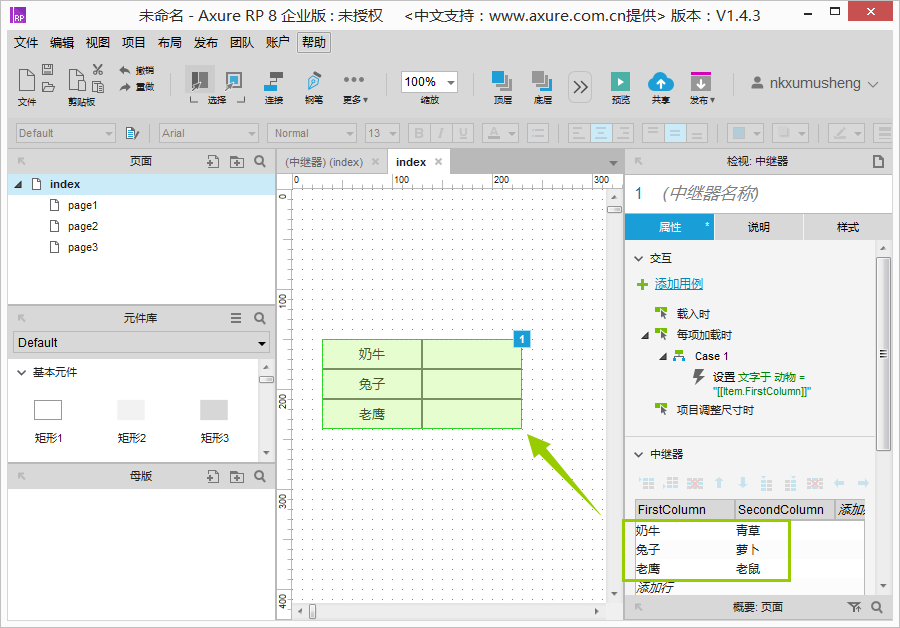Switch to the (中继器) (index) tab

point(324,162)
